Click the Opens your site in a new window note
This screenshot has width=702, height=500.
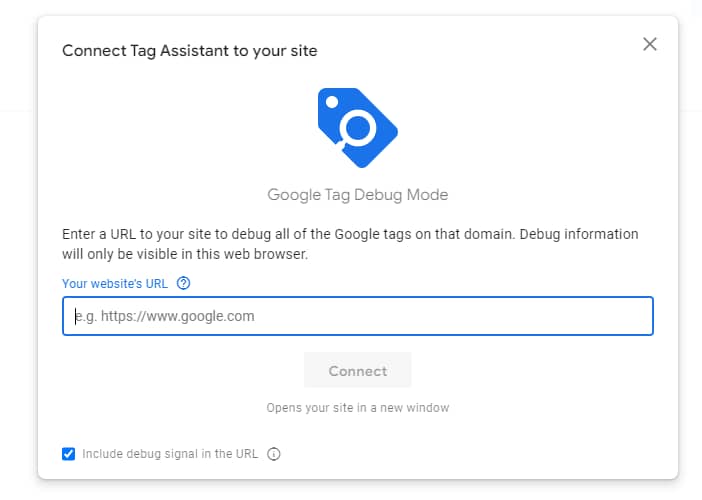pyautogui.click(x=358, y=408)
